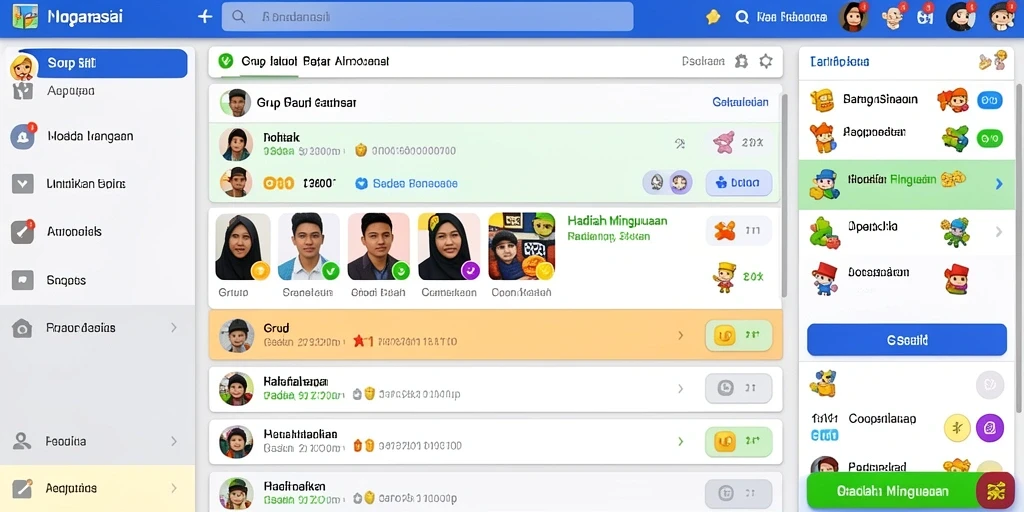The image size is (1024, 512).
Task: Click orange splat reward badge
Action: 739,231
